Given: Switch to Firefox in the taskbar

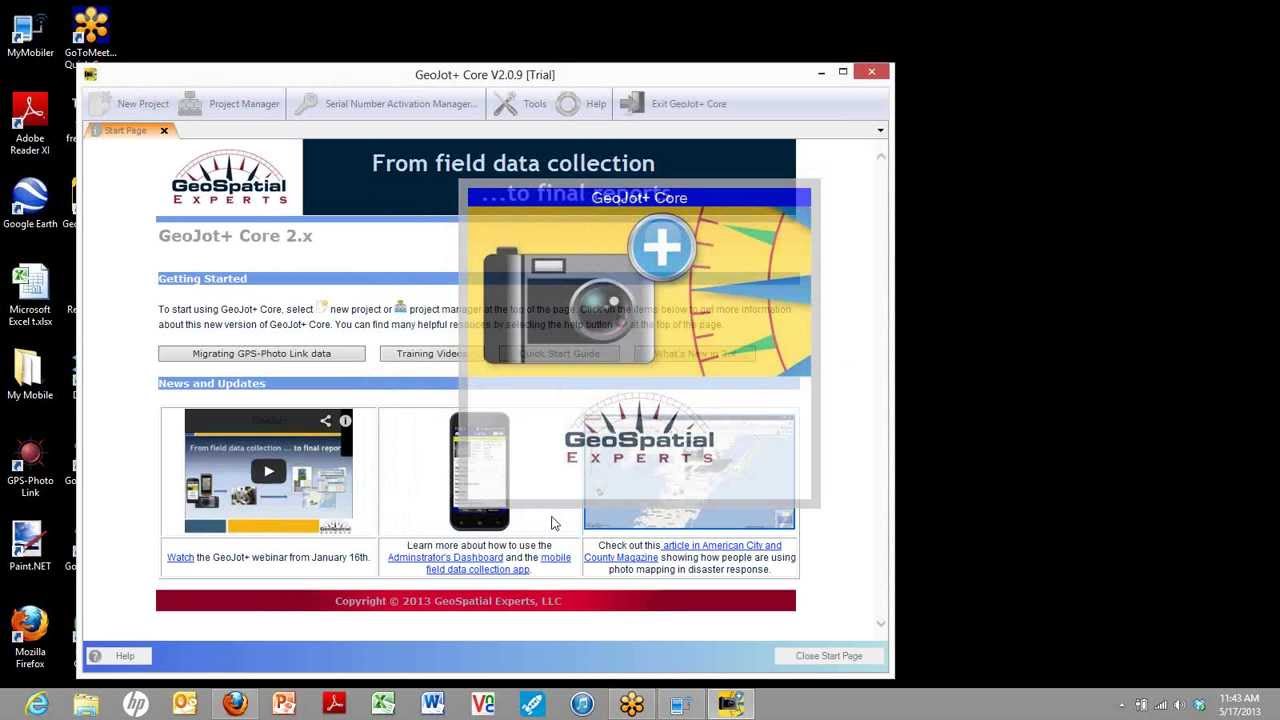Looking at the screenshot, I should pos(235,704).
